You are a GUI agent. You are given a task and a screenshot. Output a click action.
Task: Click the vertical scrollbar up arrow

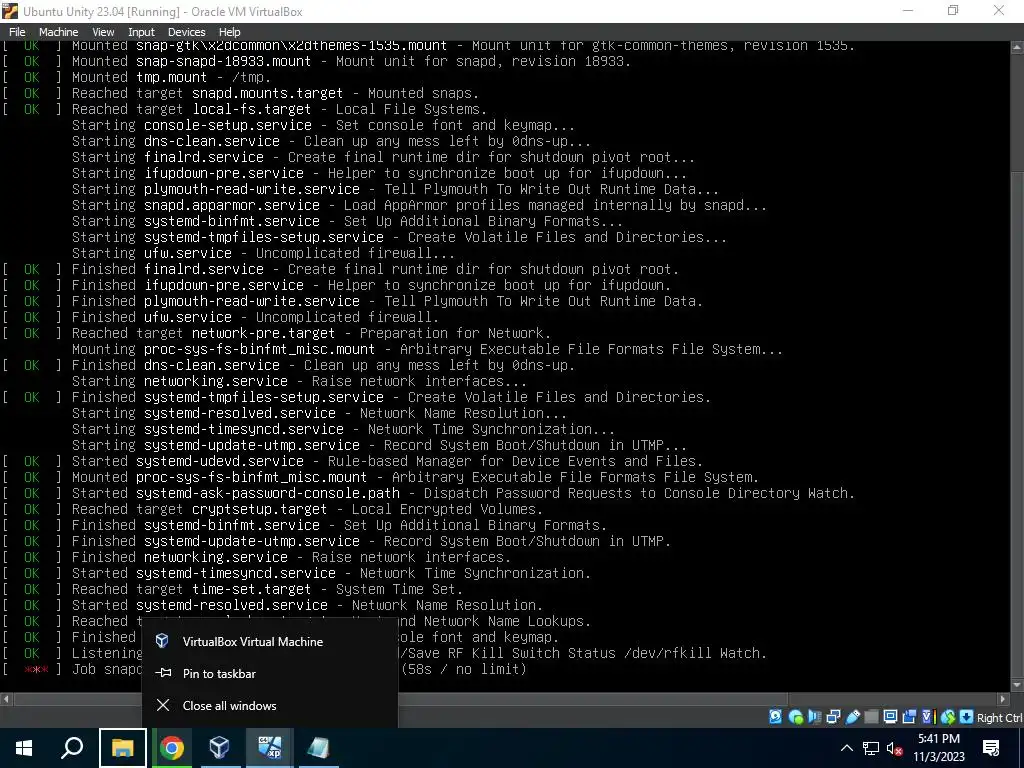coord(1017,47)
